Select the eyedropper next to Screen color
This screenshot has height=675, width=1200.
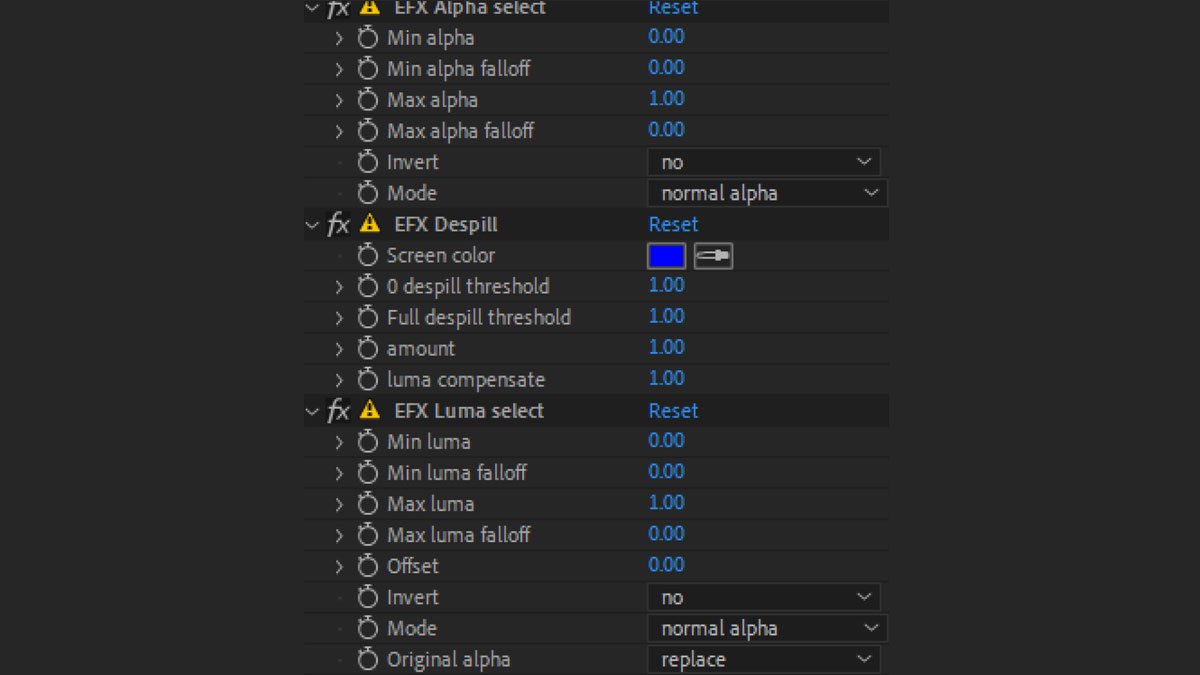pyautogui.click(x=712, y=255)
